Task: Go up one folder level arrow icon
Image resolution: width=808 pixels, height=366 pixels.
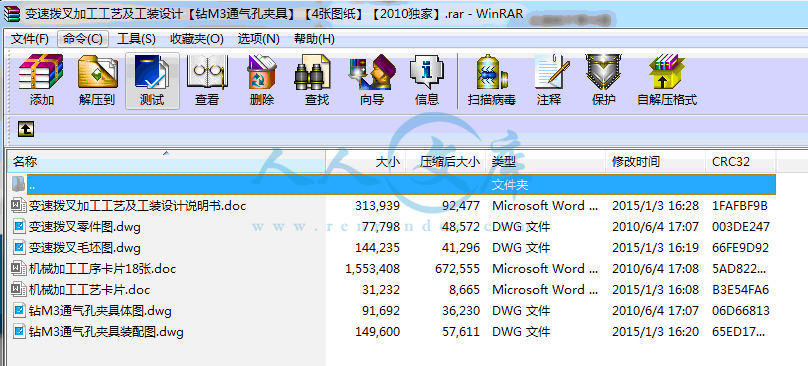Action: point(26,129)
